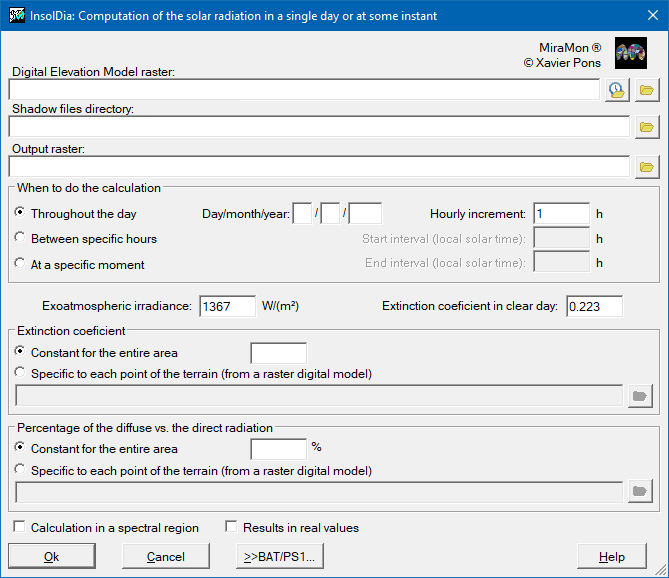Focus the Hourly increment input field

[x=561, y=213]
